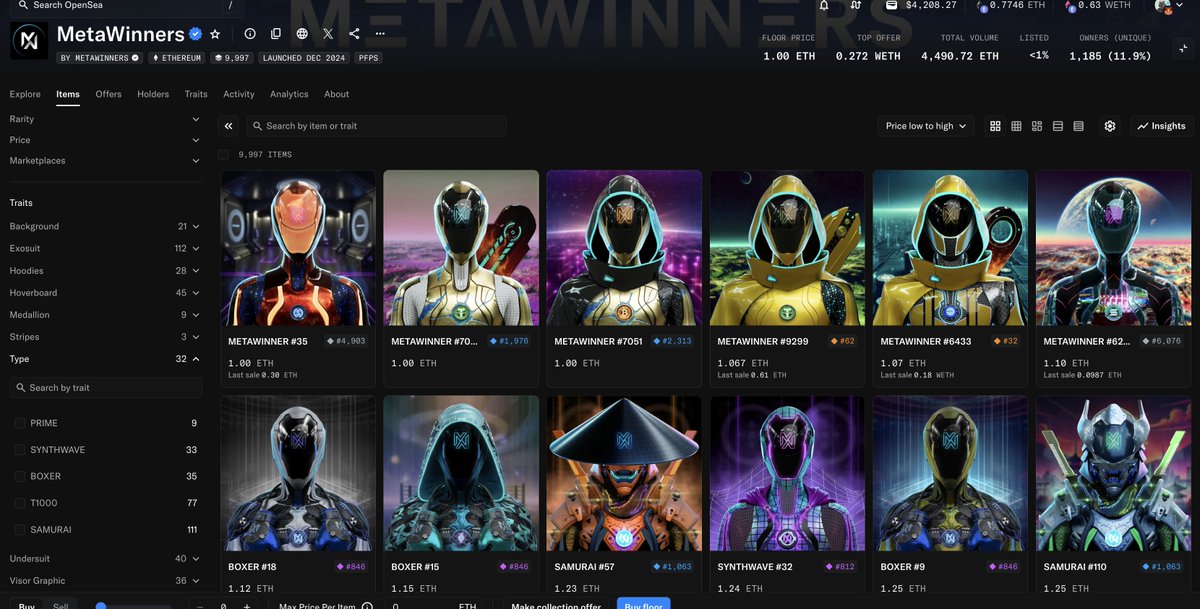Expand the Rarity filter
This screenshot has width=1200, height=609.
click(x=105, y=119)
